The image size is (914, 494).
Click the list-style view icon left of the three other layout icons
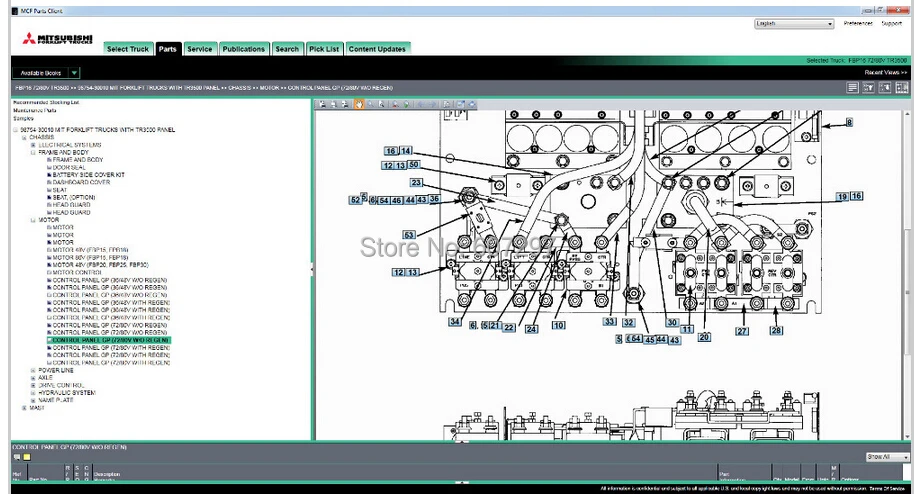click(852, 87)
